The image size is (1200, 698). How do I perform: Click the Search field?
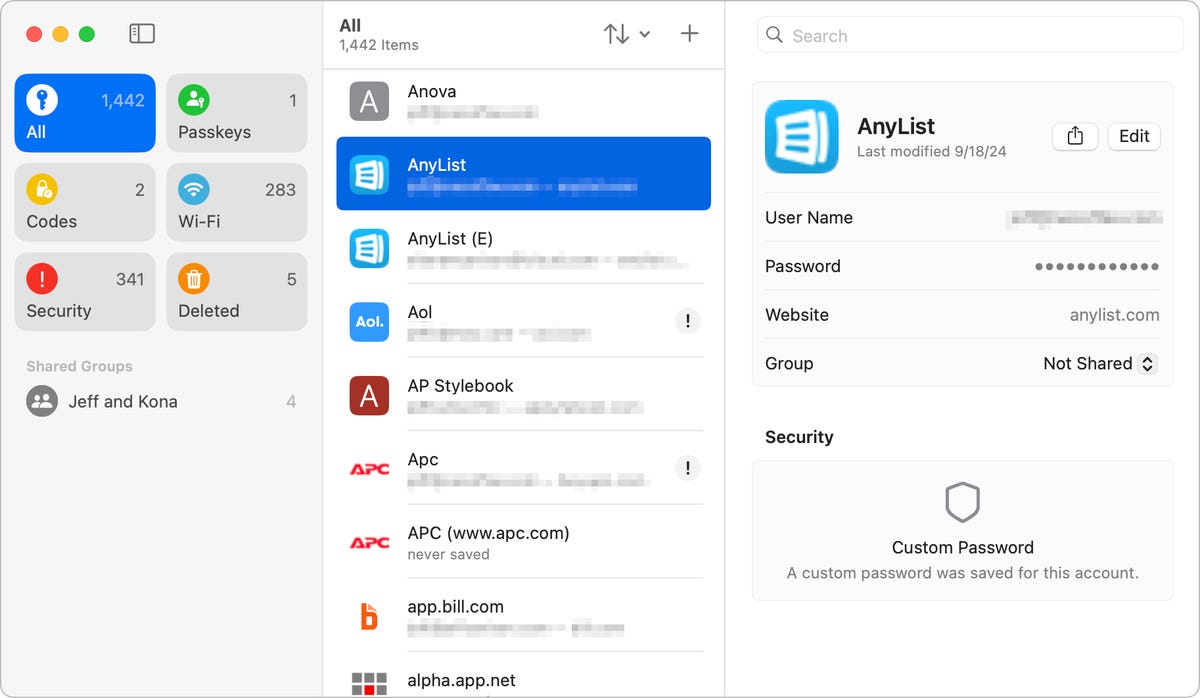point(970,35)
